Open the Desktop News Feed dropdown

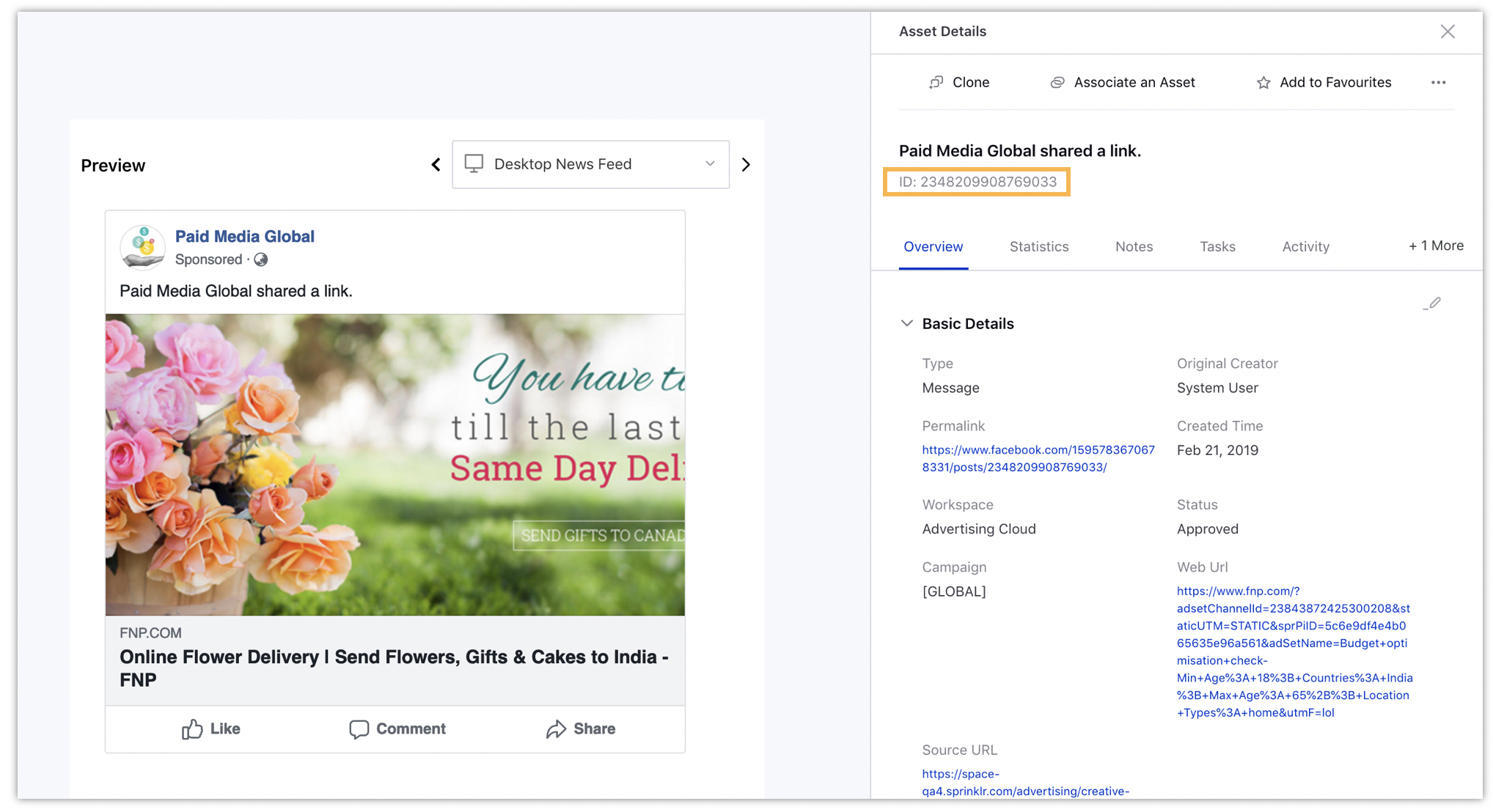coord(590,164)
